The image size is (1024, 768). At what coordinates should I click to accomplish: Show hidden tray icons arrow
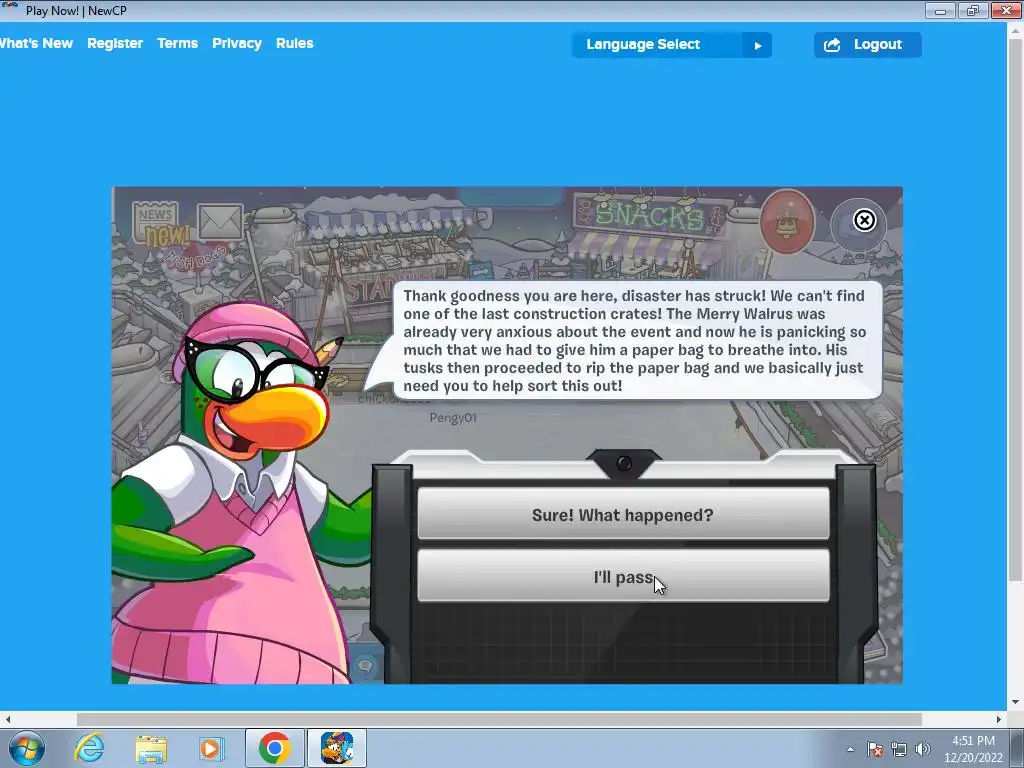(x=850, y=749)
